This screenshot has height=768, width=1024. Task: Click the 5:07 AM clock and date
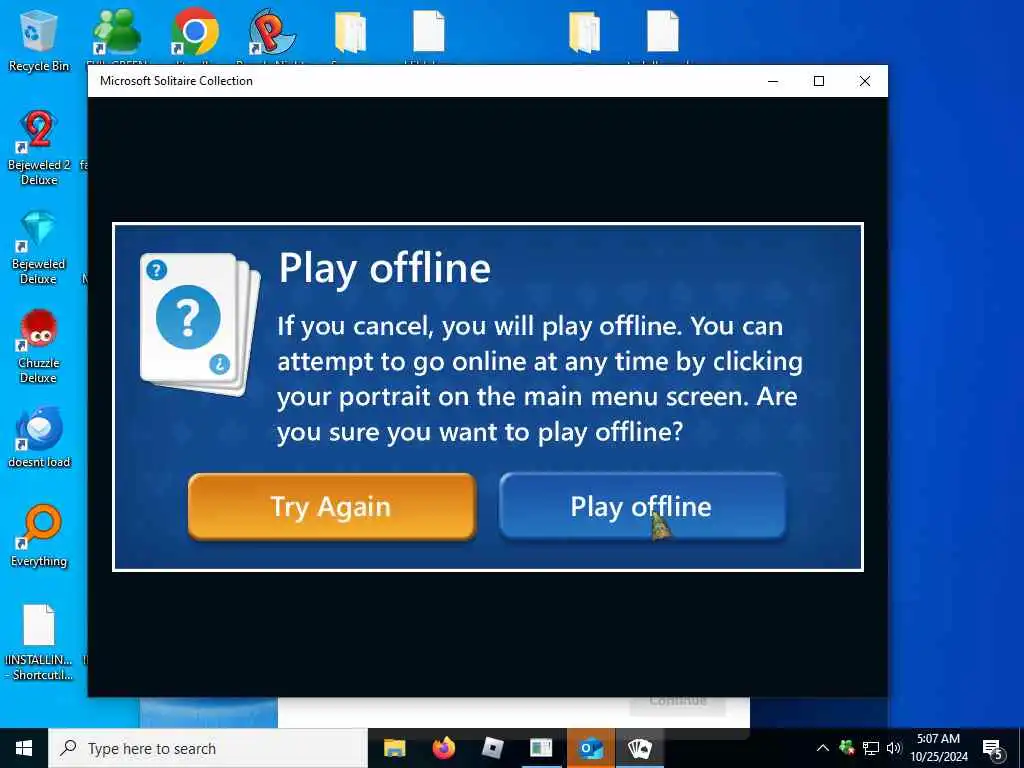tap(939, 748)
